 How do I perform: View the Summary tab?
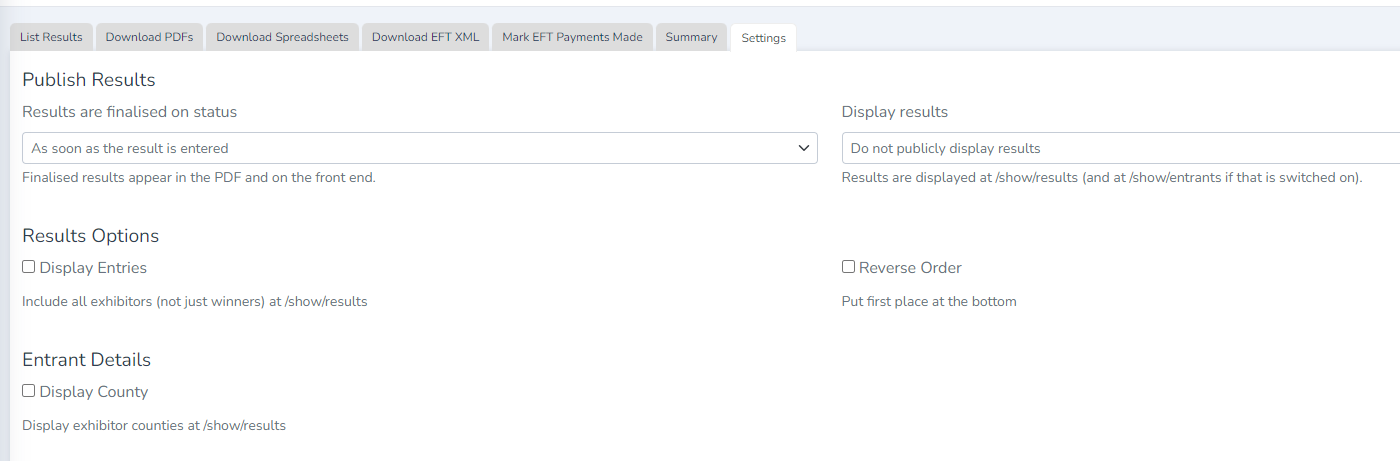click(x=691, y=37)
